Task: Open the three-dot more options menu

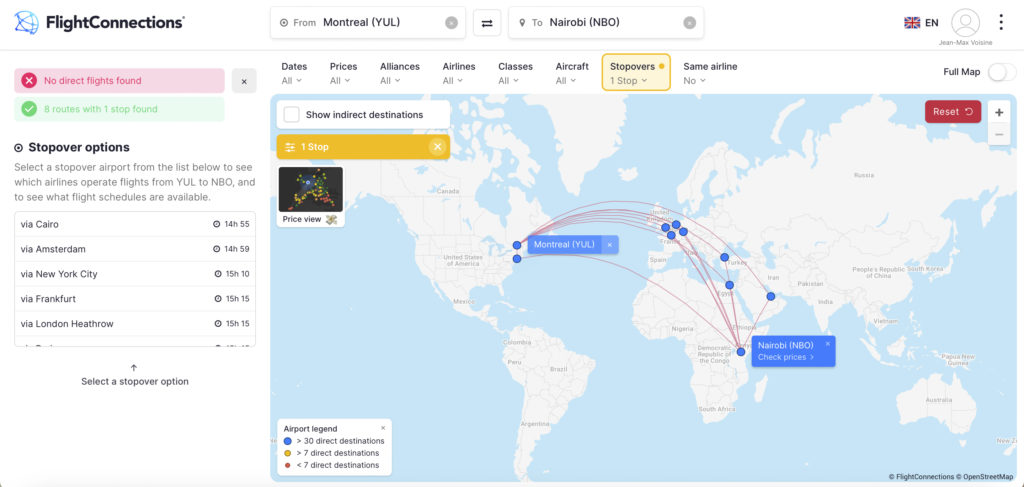Action: [x=1001, y=22]
